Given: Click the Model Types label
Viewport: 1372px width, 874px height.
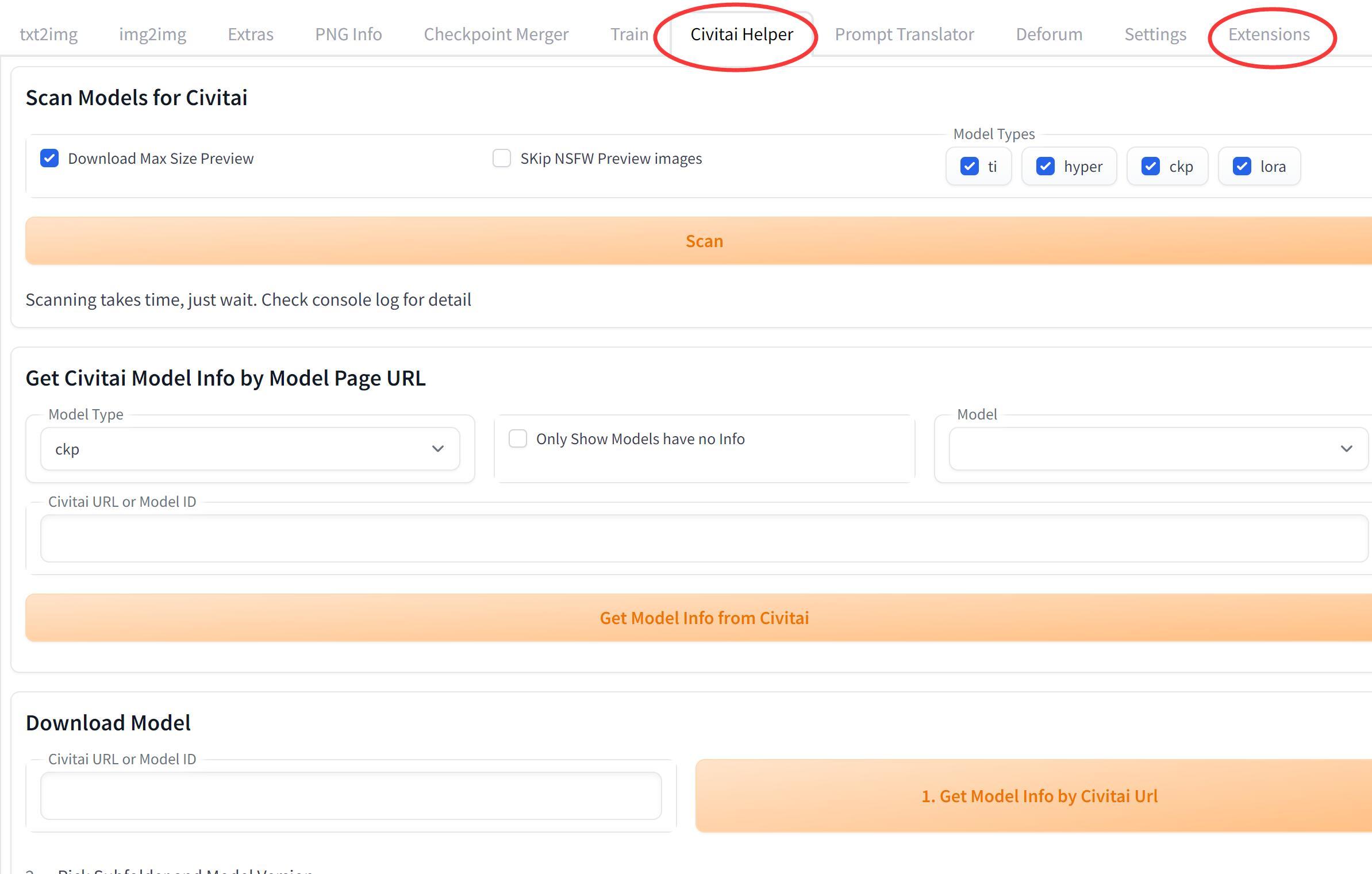Looking at the screenshot, I should tap(994, 134).
